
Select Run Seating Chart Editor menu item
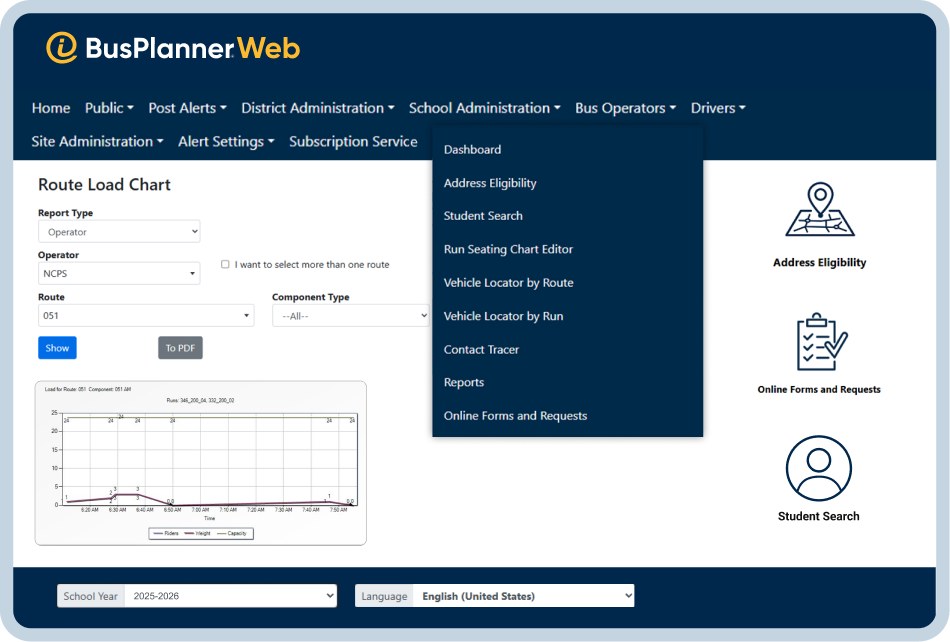click(x=508, y=249)
